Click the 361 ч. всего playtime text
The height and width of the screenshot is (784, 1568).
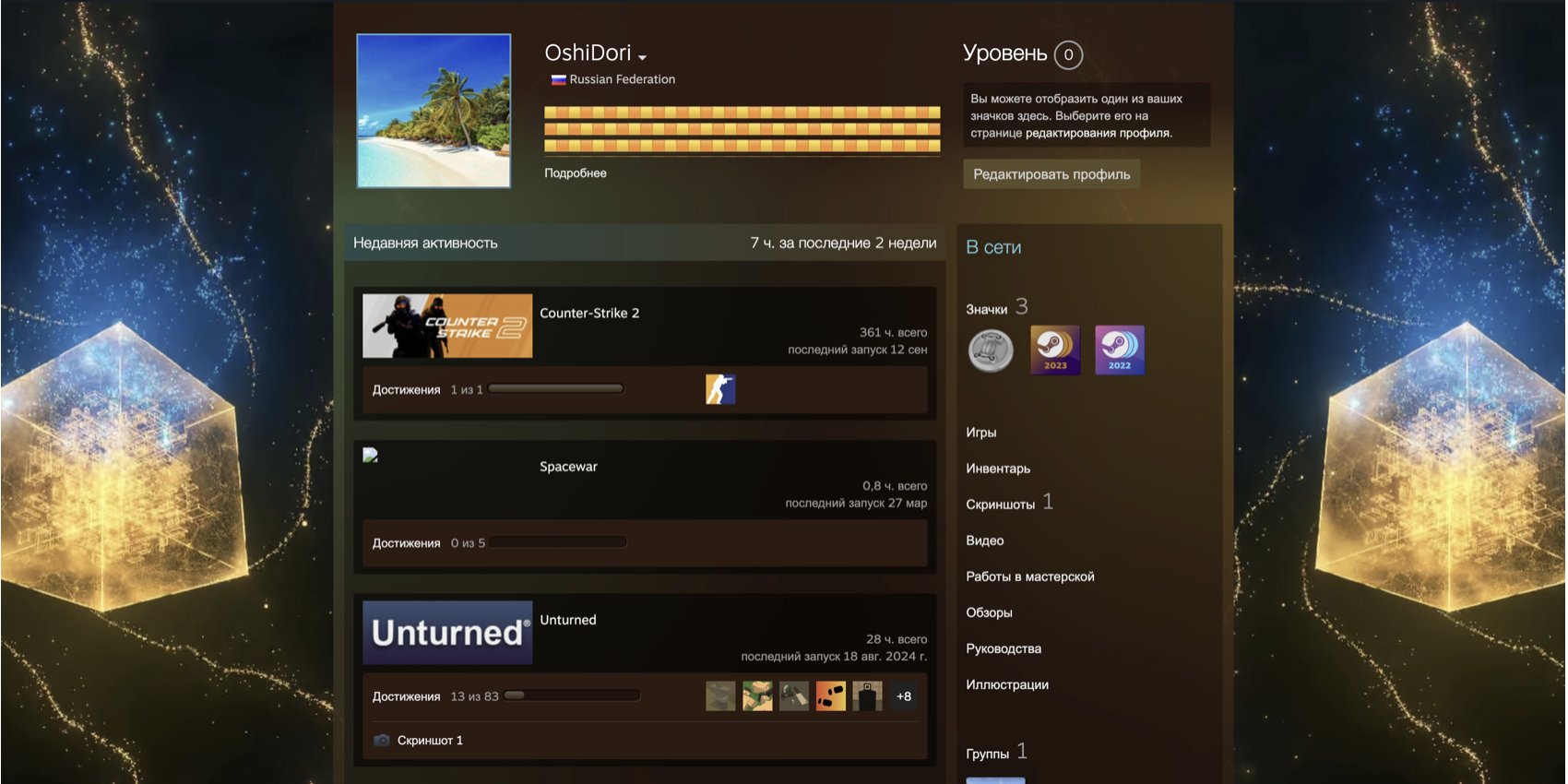coord(893,332)
